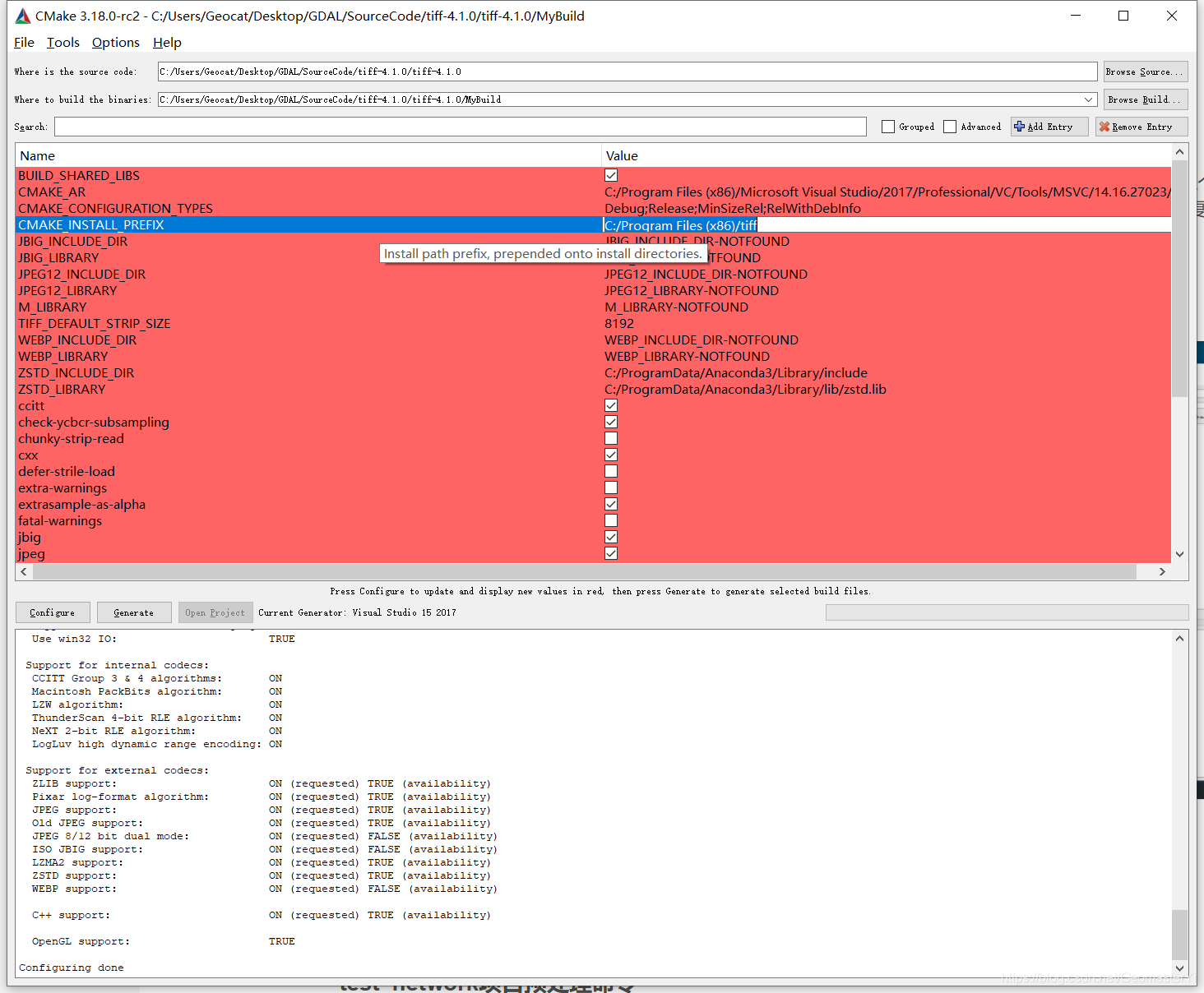This screenshot has width=1204, height=993.
Task: Uncheck extrasample-as-alpha option
Action: pos(611,504)
